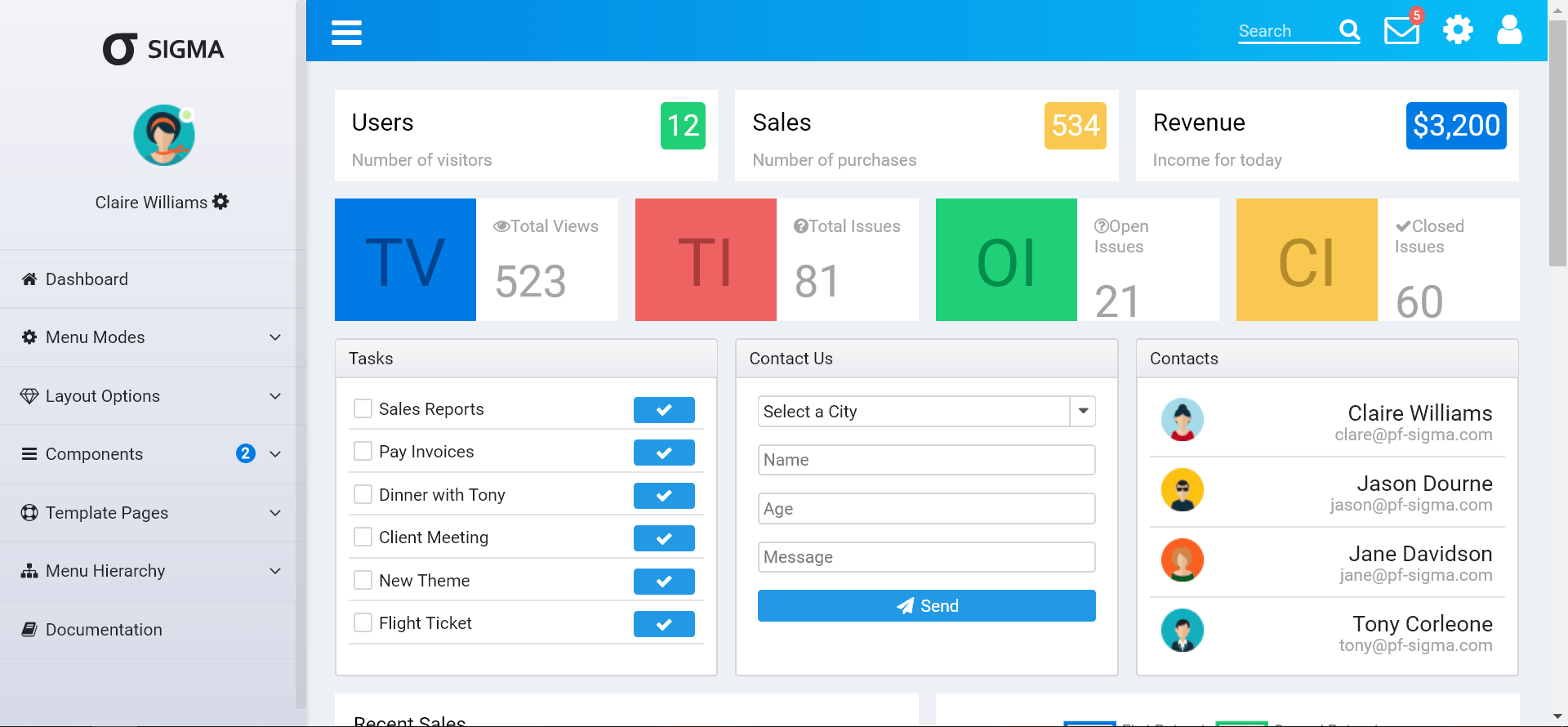
Task: Click the check button for New Theme
Action: (664, 582)
